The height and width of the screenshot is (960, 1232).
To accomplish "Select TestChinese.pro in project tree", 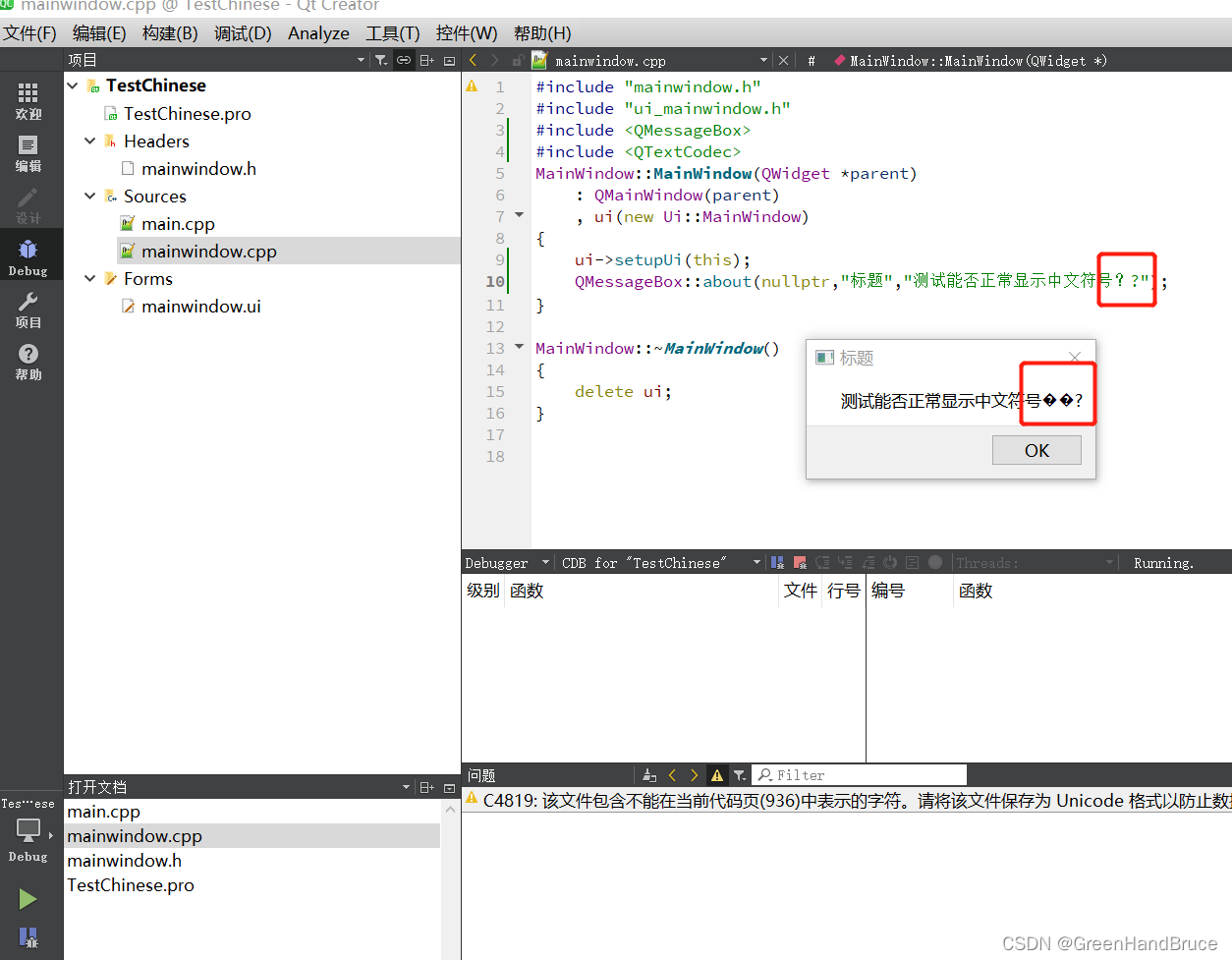I will tap(187, 114).
